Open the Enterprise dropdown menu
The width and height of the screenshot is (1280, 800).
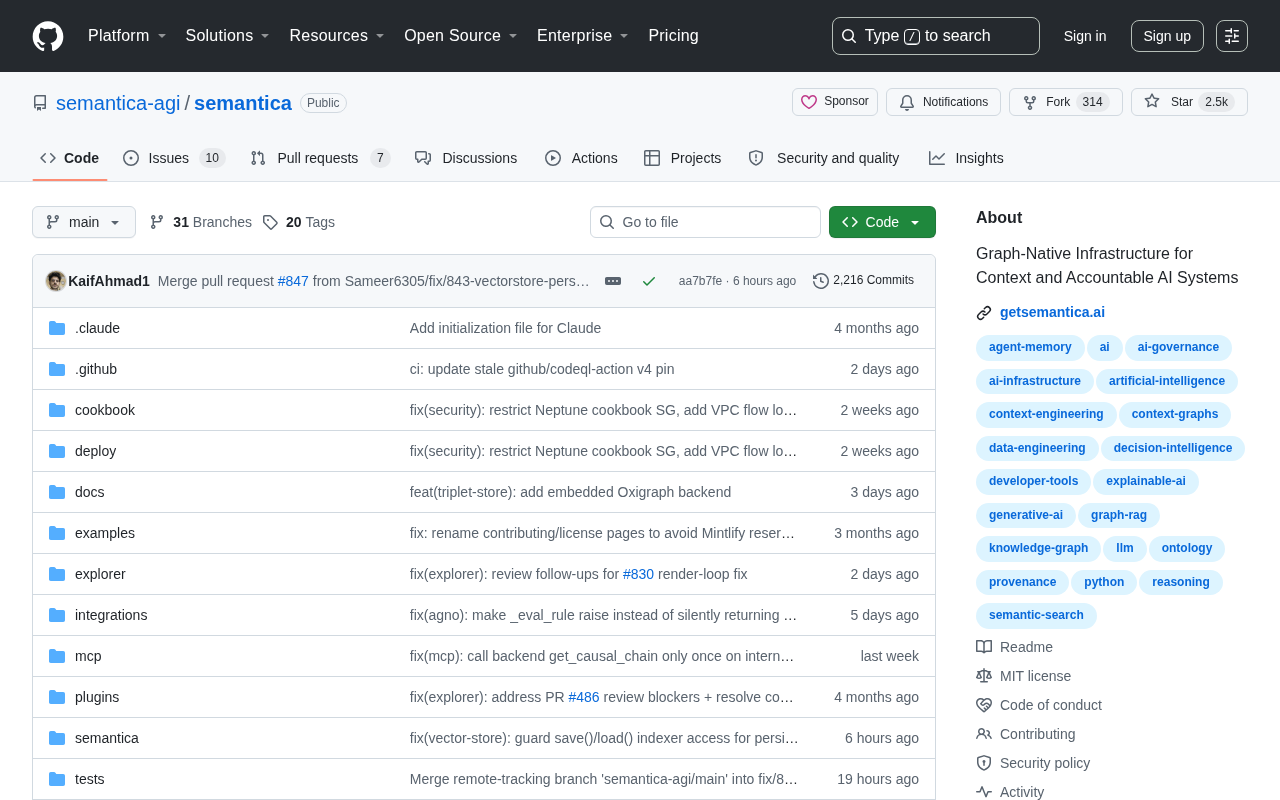(x=583, y=36)
